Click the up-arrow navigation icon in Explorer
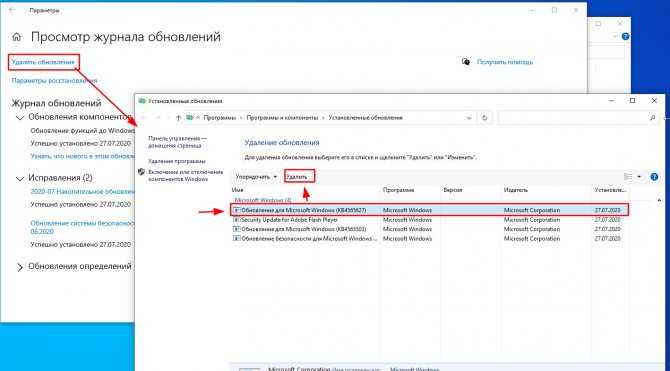Screen dimensions: 670x371 (178, 118)
